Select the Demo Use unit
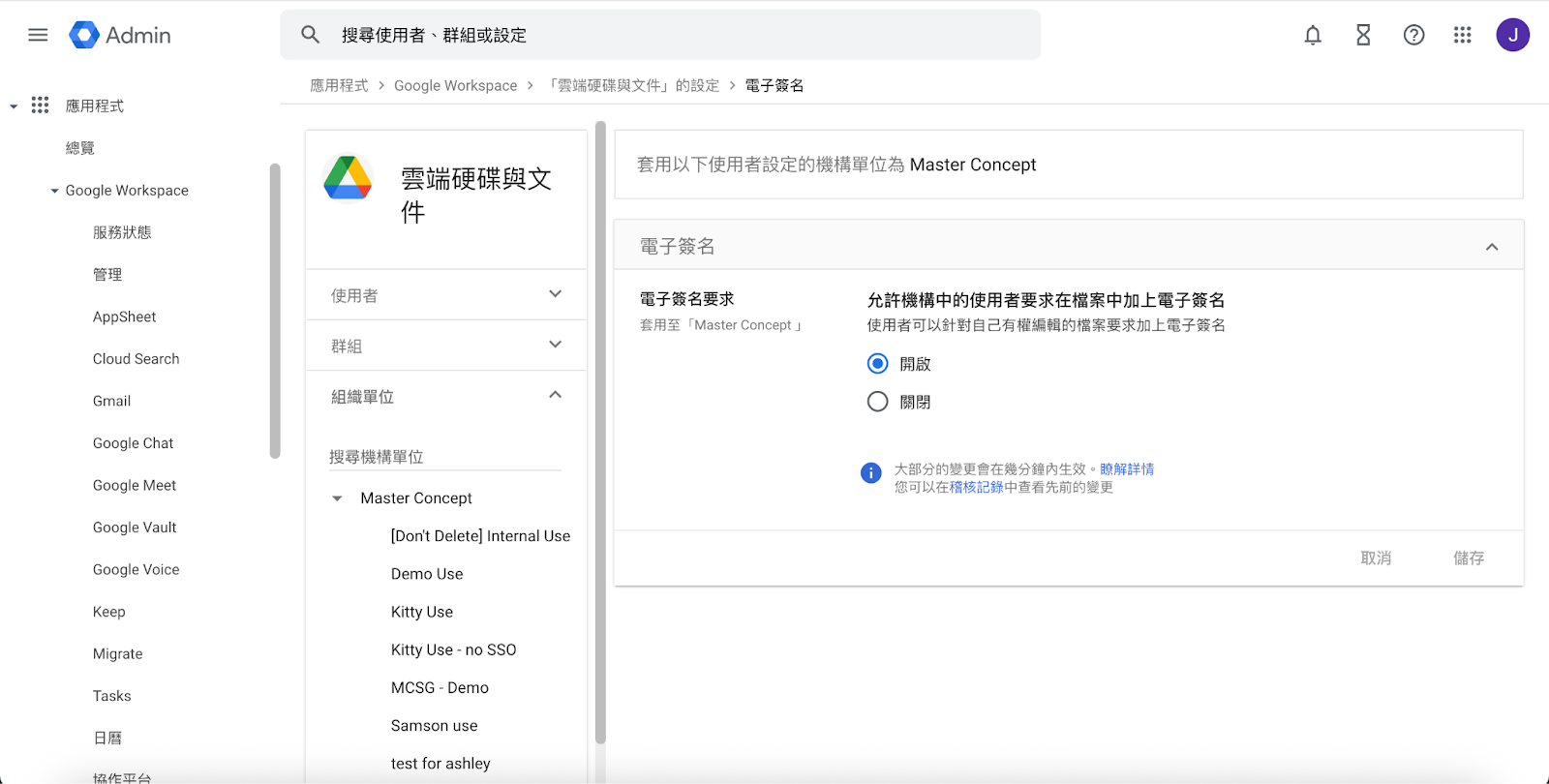 coord(427,574)
